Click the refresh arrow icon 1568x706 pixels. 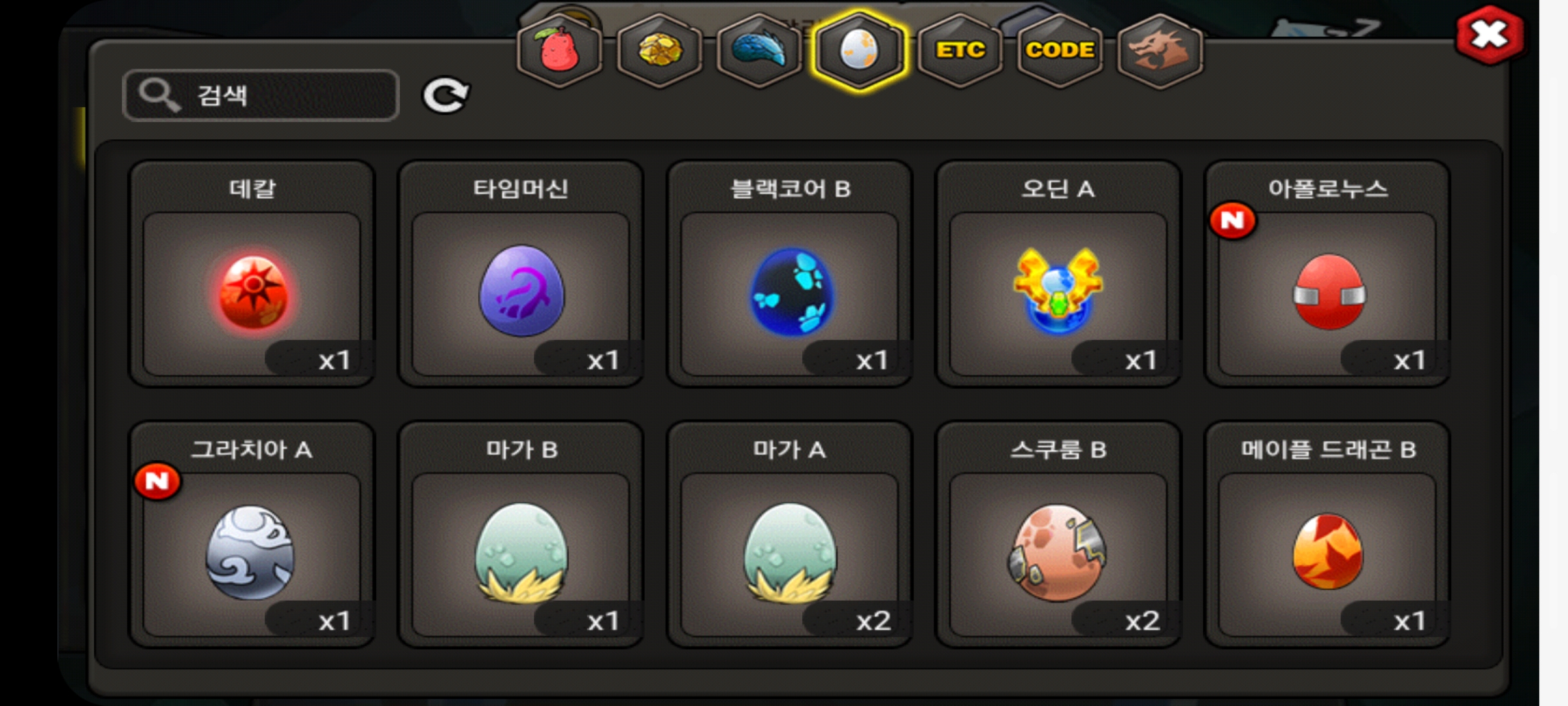click(x=446, y=95)
